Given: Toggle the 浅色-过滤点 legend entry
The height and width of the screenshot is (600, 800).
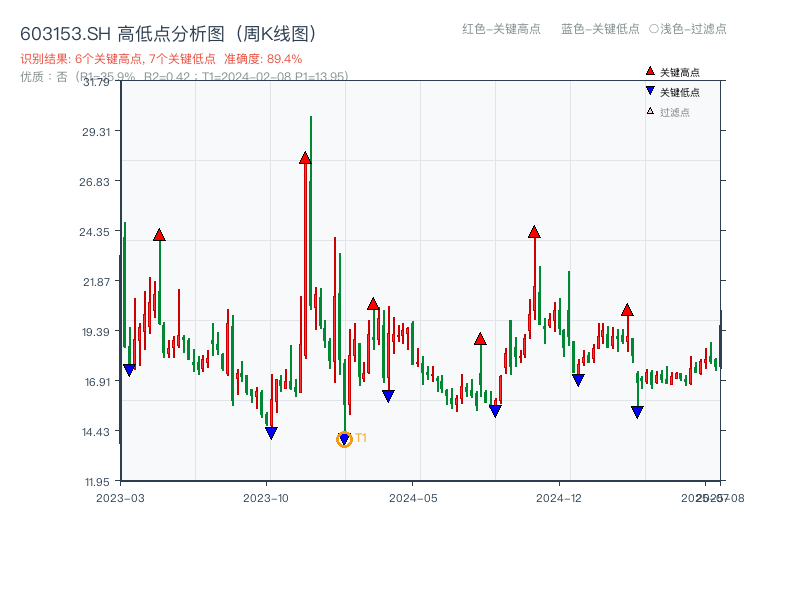Looking at the screenshot, I should (x=691, y=30).
